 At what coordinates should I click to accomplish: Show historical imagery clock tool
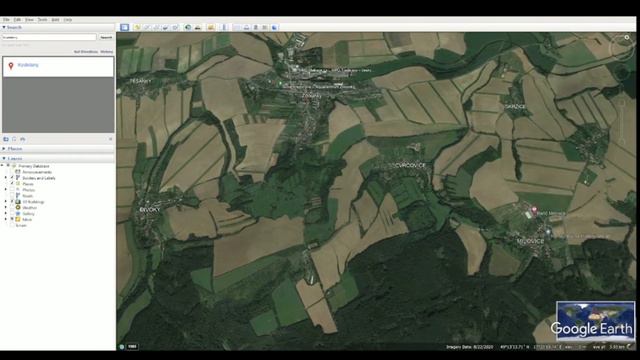pos(188,27)
